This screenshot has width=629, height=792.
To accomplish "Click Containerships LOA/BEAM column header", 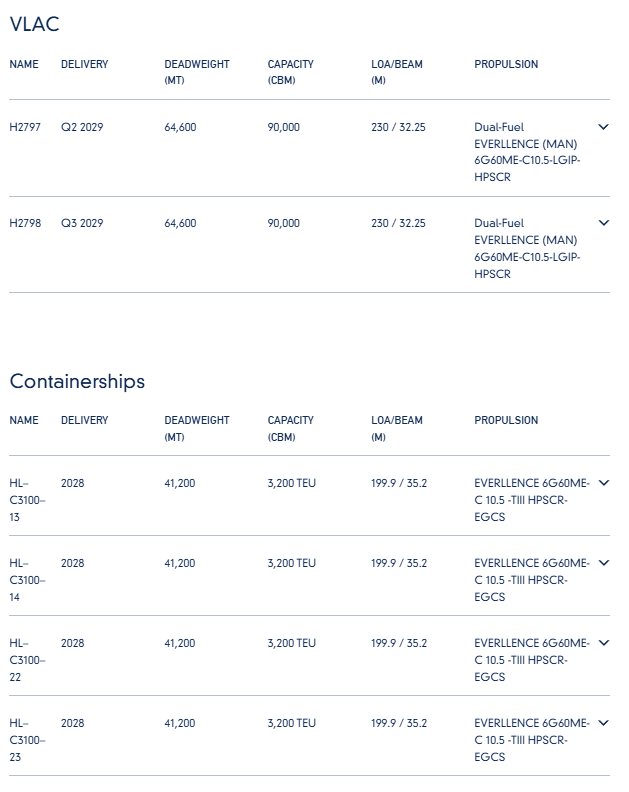I will click(x=397, y=428).
